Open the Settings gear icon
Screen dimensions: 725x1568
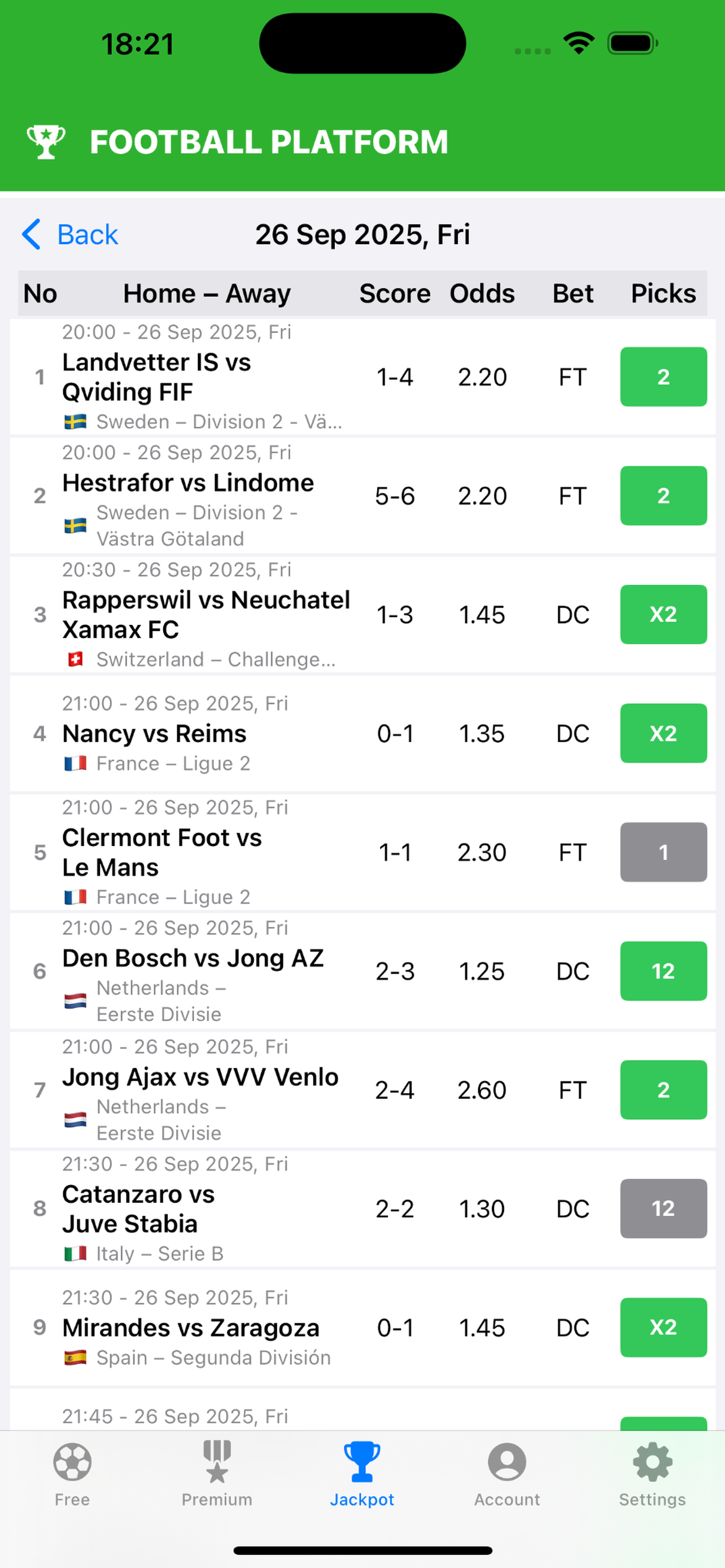click(x=653, y=1461)
